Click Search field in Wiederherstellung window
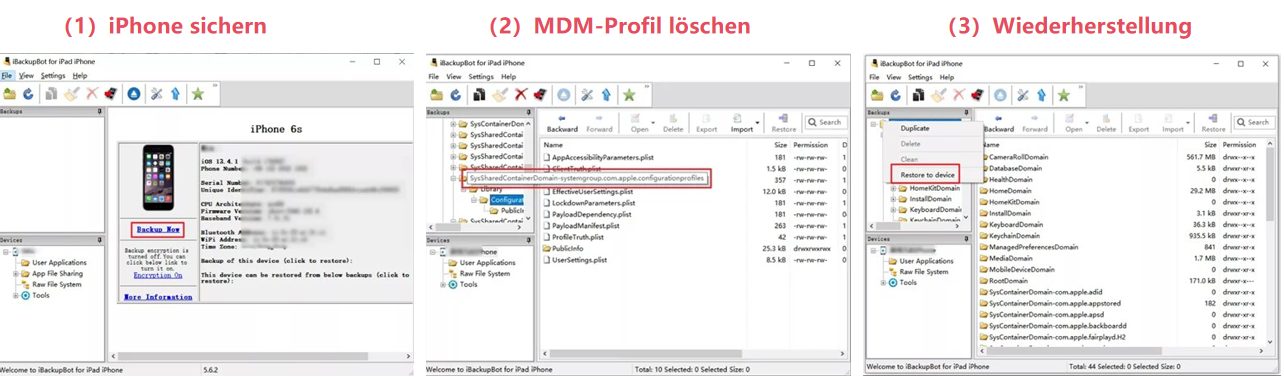Viewport: 1284px width, 377px height. (x=1253, y=122)
